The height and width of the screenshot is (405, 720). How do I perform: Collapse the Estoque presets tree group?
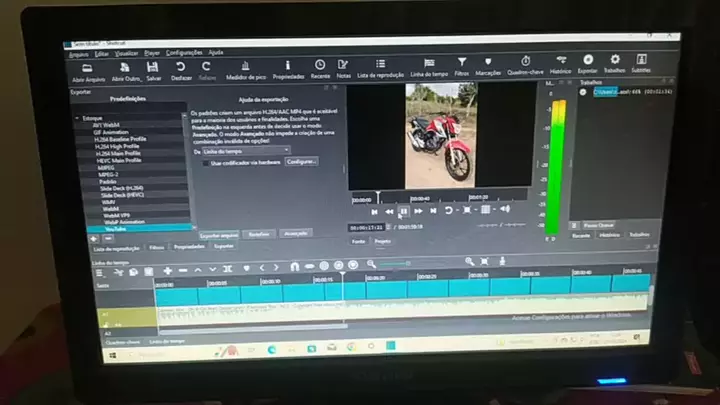[75, 118]
